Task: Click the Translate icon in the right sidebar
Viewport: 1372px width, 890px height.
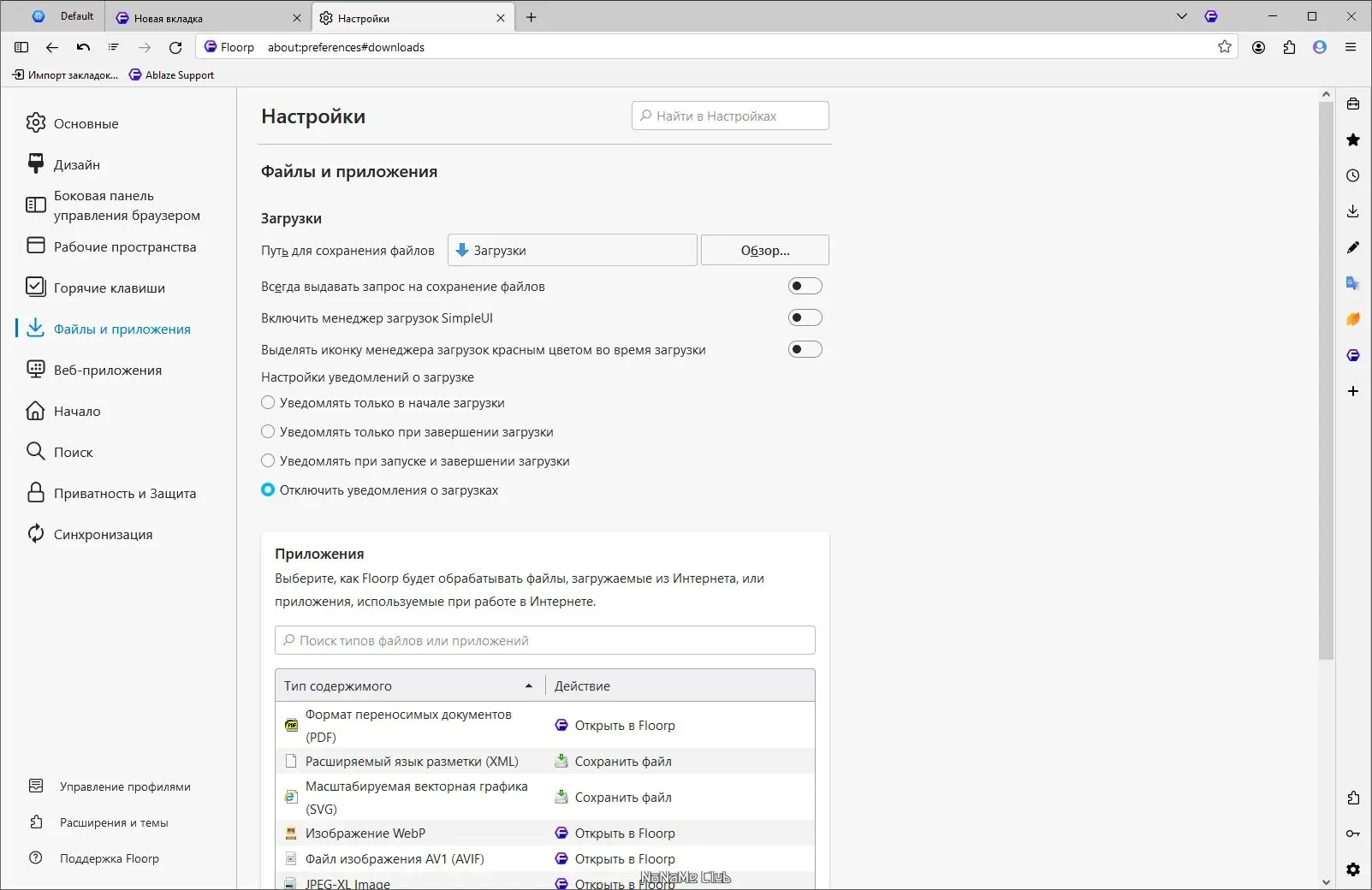Action: tap(1352, 282)
